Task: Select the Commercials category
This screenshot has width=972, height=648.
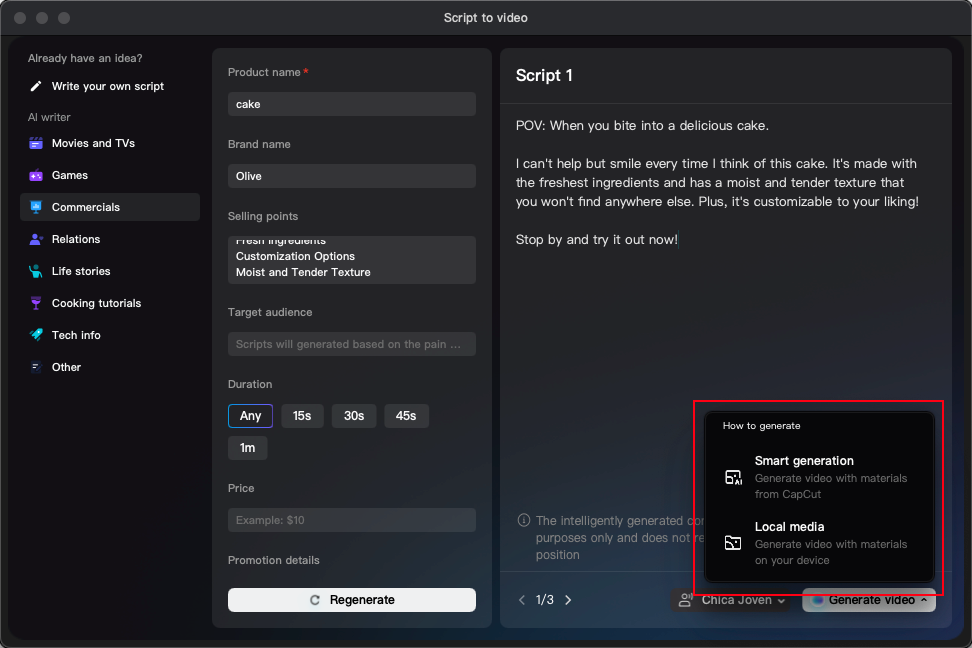Action: click(110, 207)
